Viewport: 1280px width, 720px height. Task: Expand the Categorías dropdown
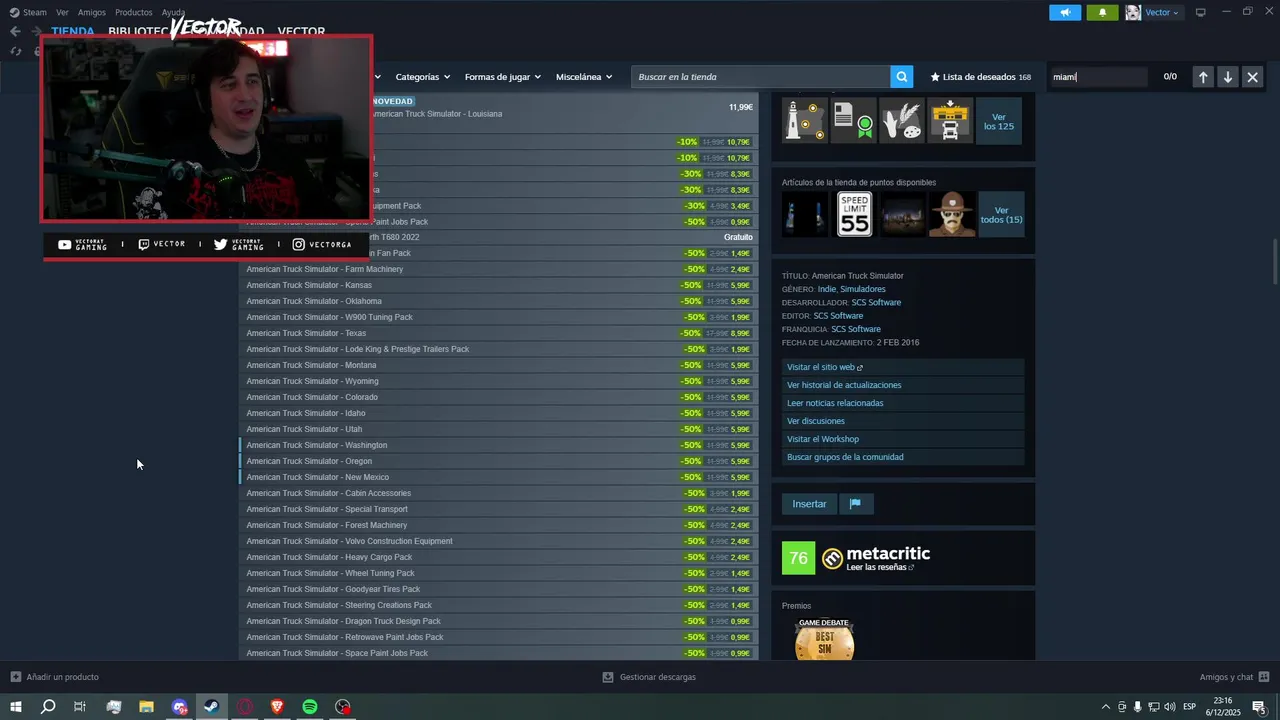(x=422, y=77)
